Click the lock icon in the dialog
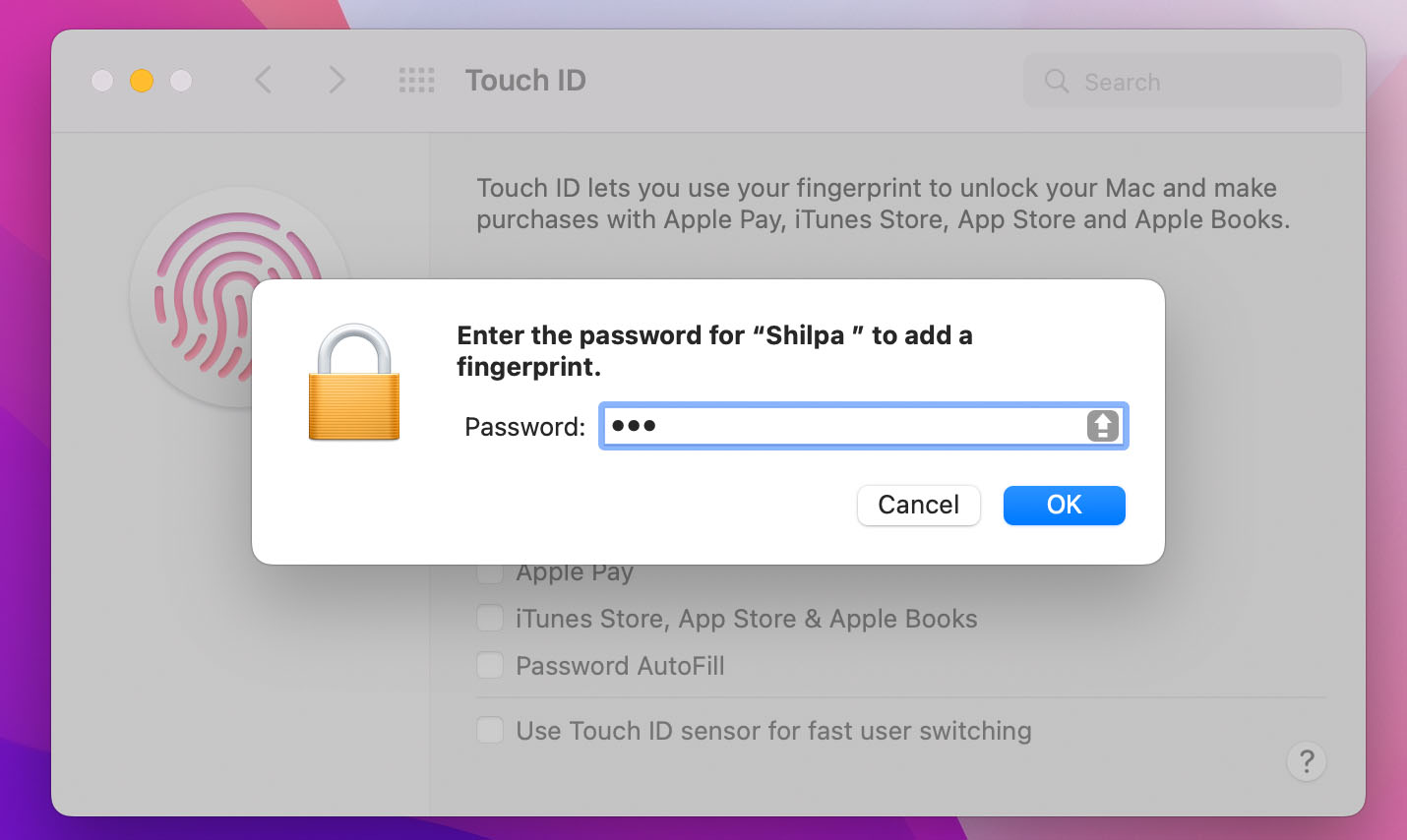This screenshot has height=840, width=1407. [354, 382]
